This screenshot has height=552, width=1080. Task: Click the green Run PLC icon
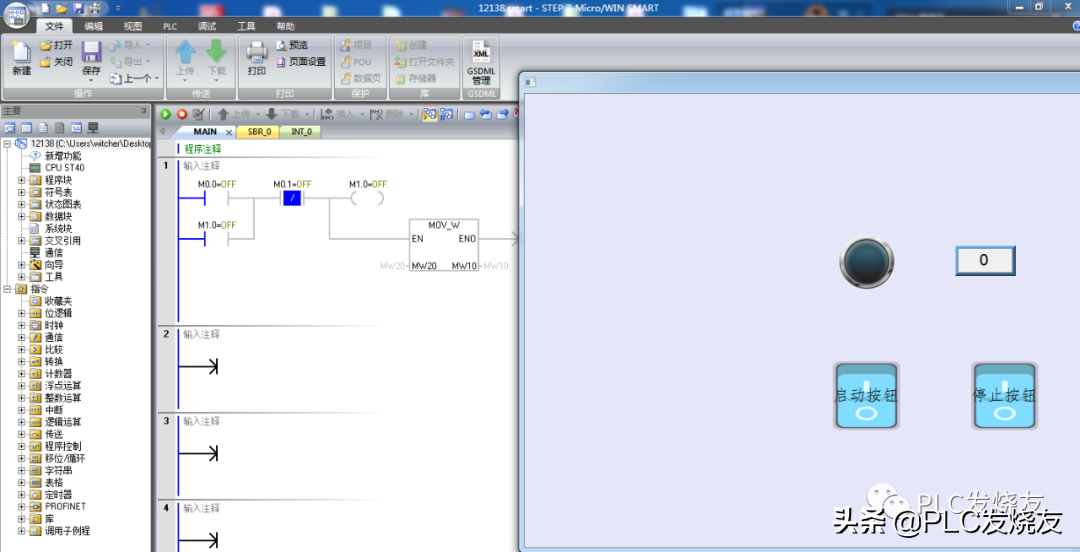(x=166, y=115)
